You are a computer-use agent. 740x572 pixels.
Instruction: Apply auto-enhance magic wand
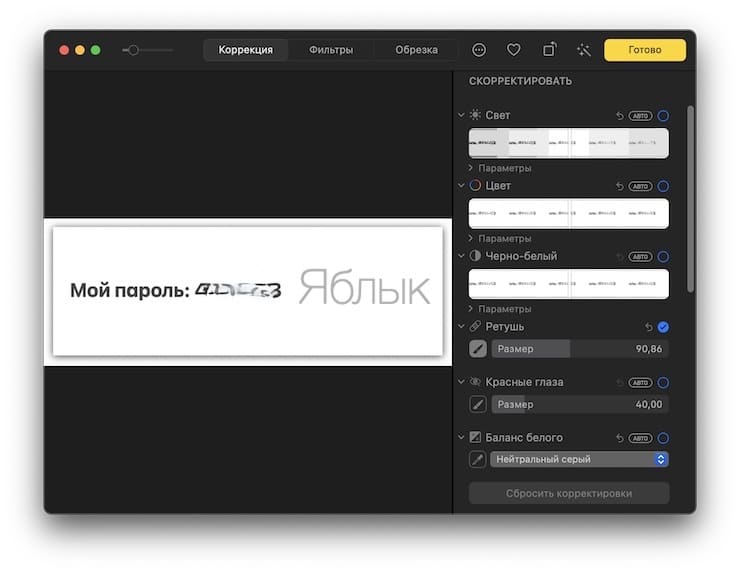(x=584, y=50)
